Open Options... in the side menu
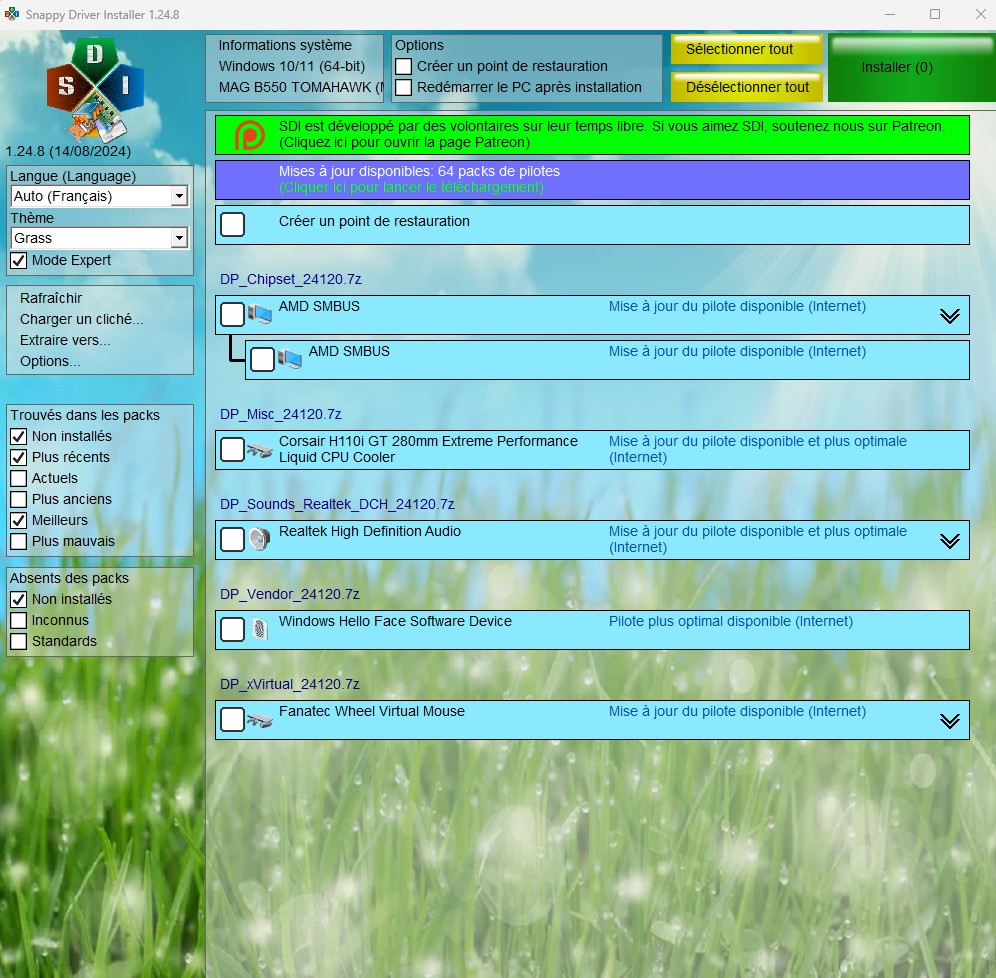996x978 pixels. (x=50, y=361)
